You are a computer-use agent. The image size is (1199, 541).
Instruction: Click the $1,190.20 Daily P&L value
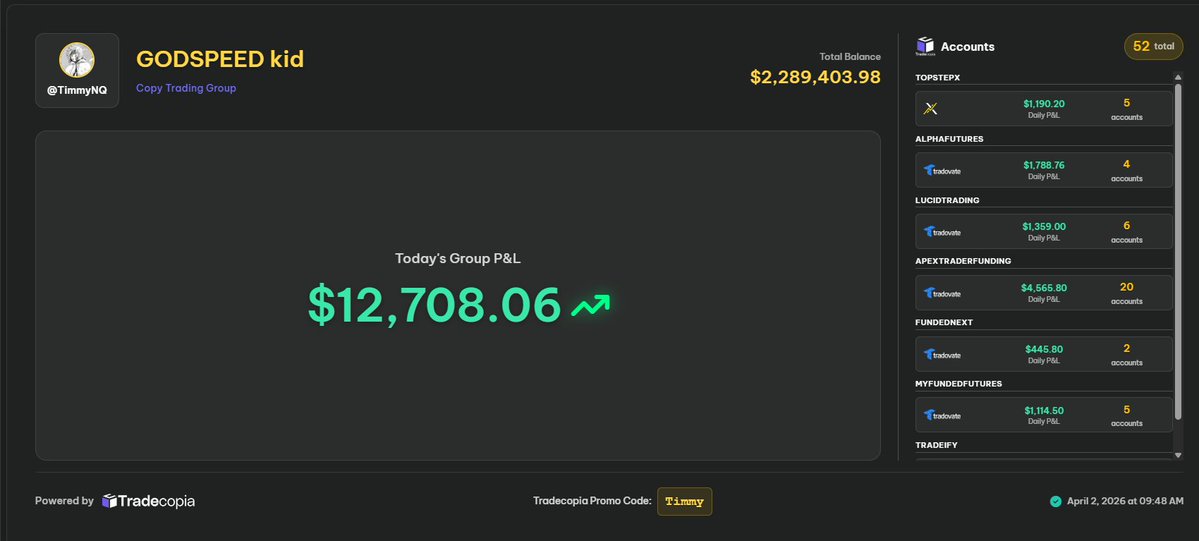pos(1044,104)
